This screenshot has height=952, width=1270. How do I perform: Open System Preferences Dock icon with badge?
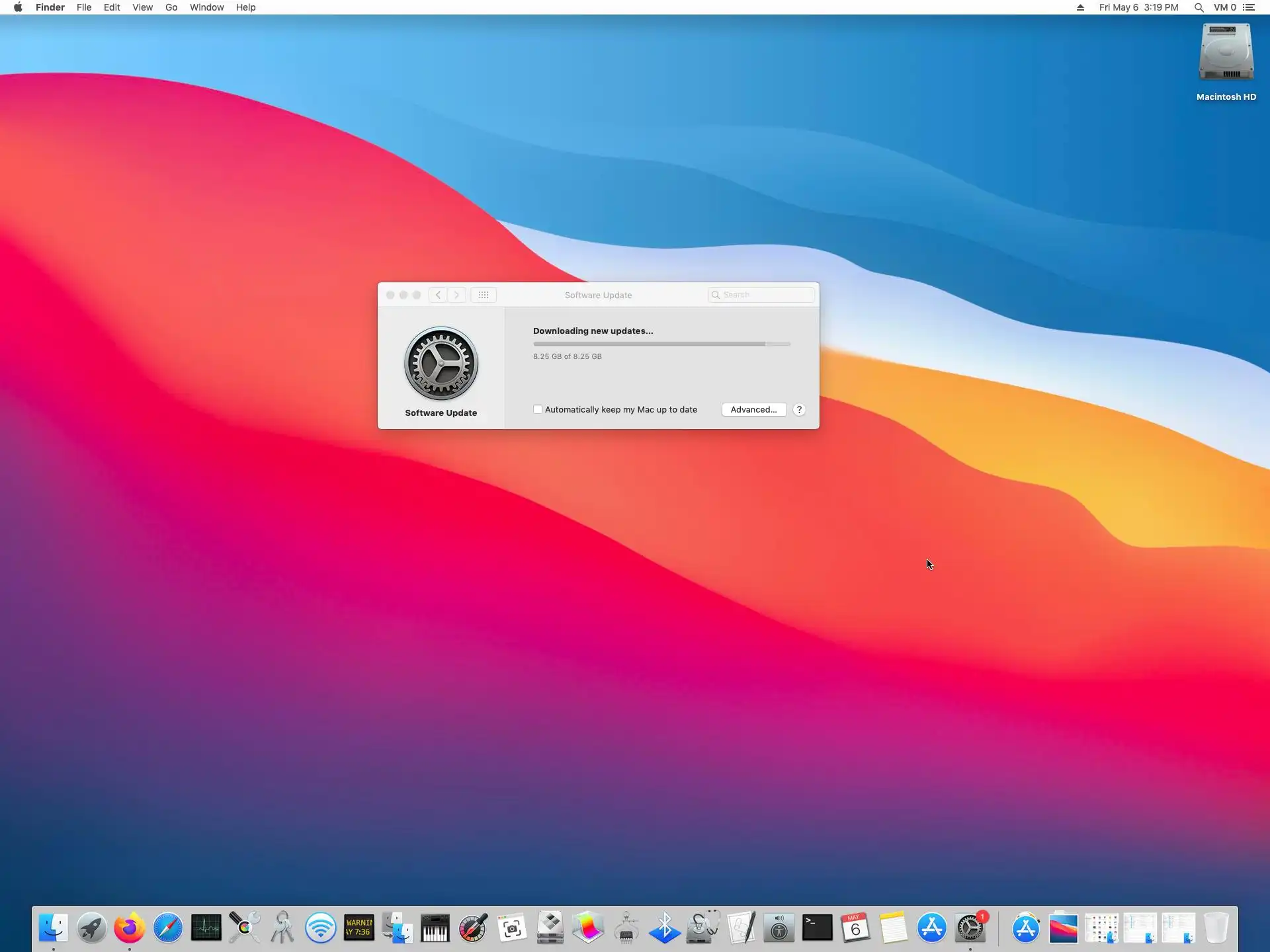tap(970, 928)
